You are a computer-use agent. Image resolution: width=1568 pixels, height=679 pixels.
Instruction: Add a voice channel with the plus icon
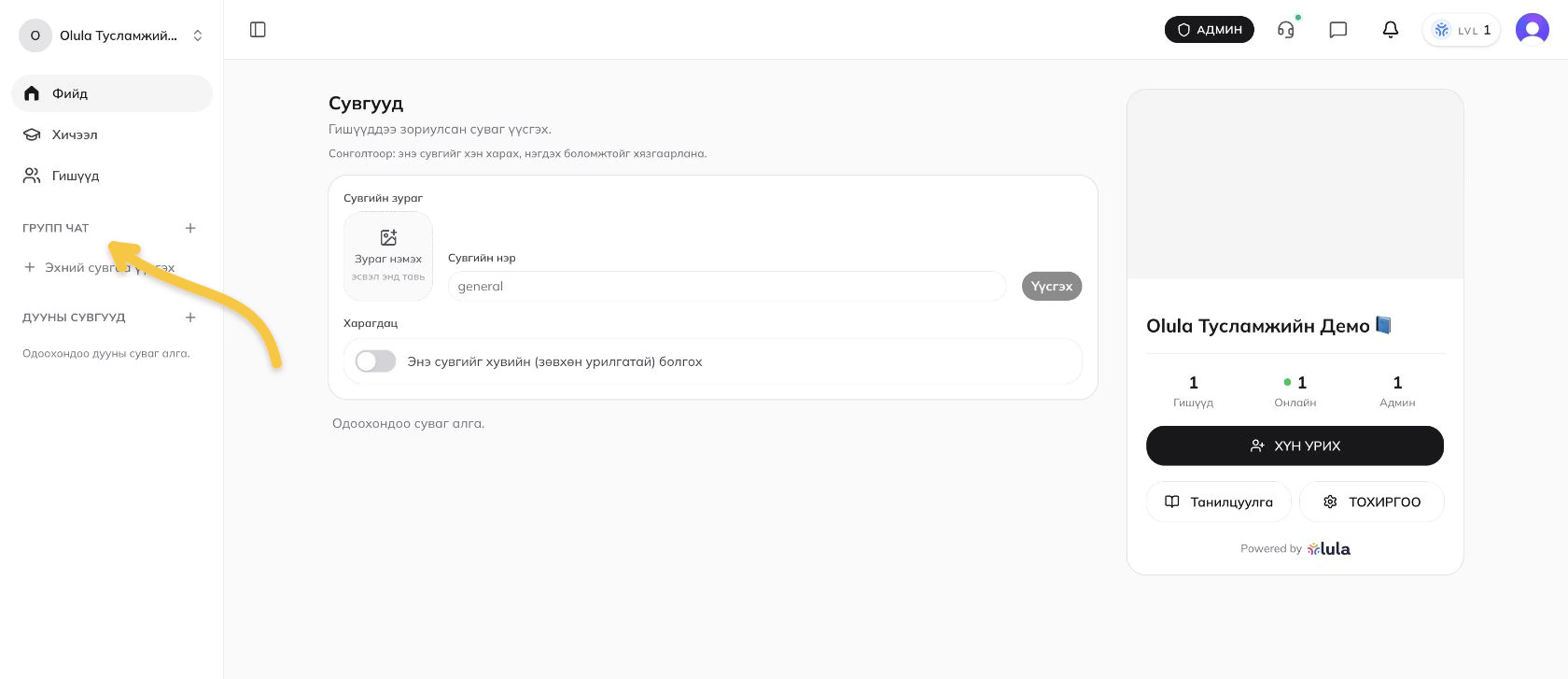pos(190,318)
